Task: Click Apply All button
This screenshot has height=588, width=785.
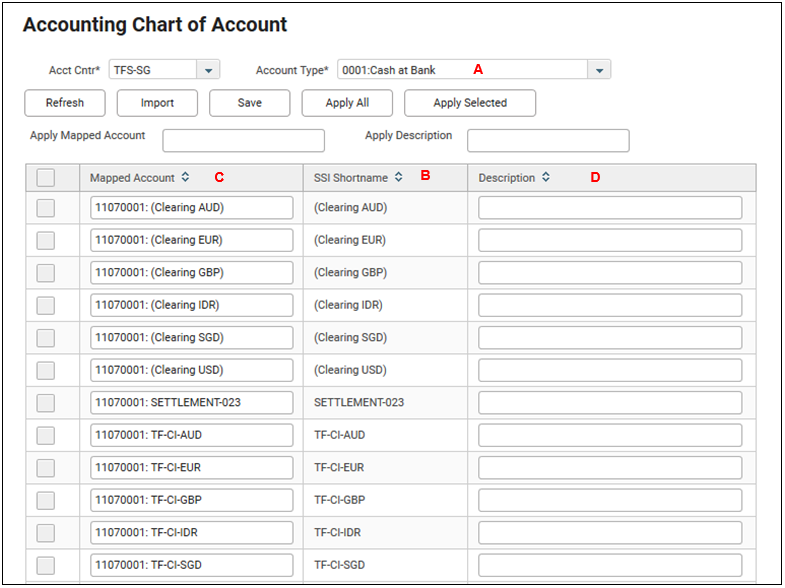Action: 347,103
